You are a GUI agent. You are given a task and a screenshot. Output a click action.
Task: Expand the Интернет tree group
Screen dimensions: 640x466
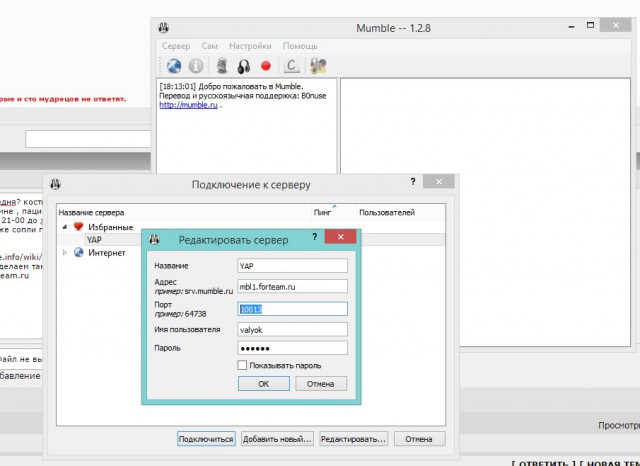(x=64, y=253)
